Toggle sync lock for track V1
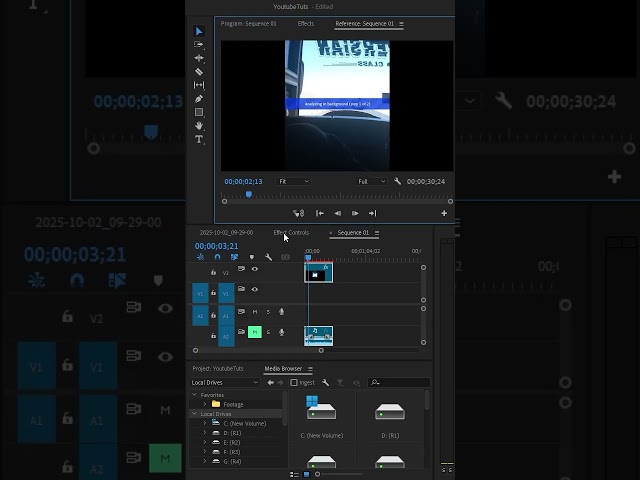 241,289
